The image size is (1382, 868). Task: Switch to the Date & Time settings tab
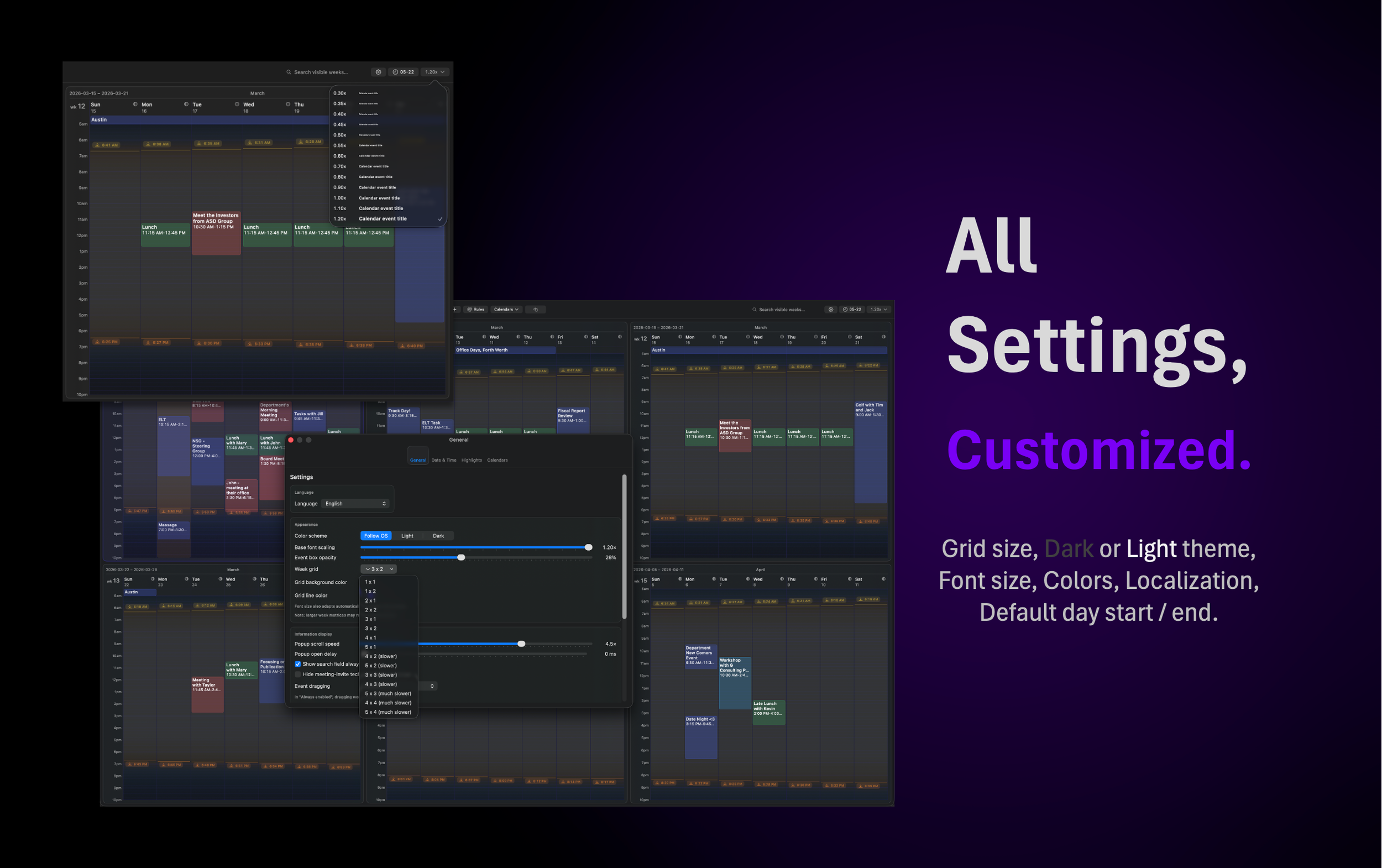click(444, 461)
